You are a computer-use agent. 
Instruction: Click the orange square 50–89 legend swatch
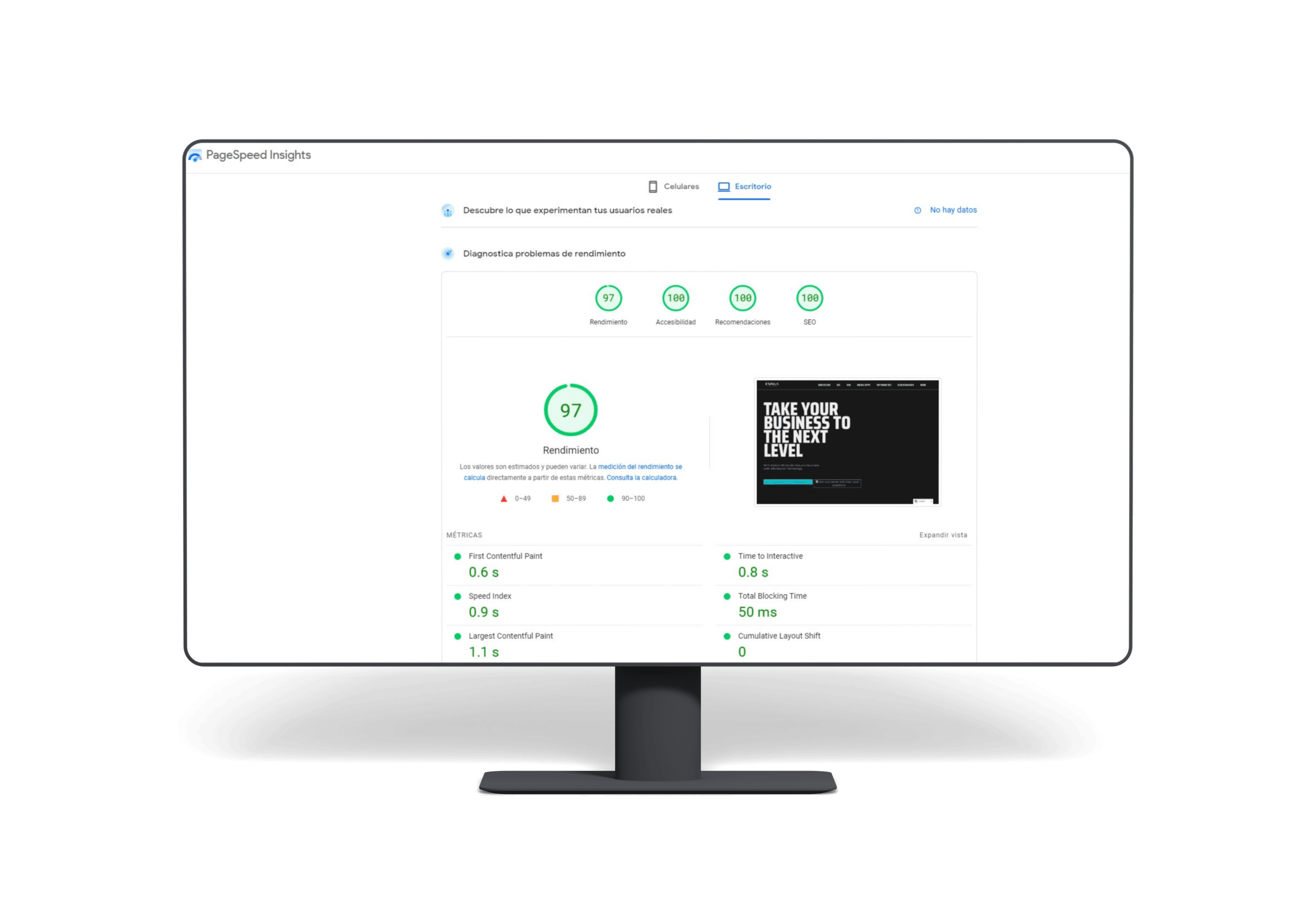pyautogui.click(x=555, y=499)
